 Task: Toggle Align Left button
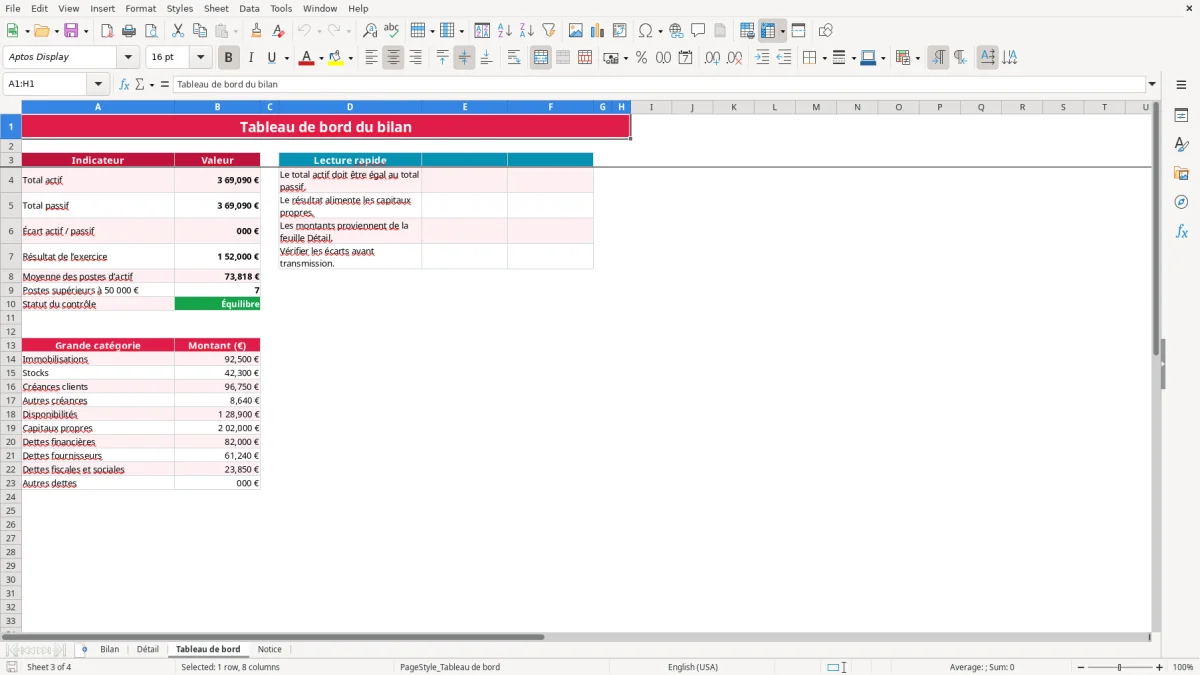pos(371,58)
